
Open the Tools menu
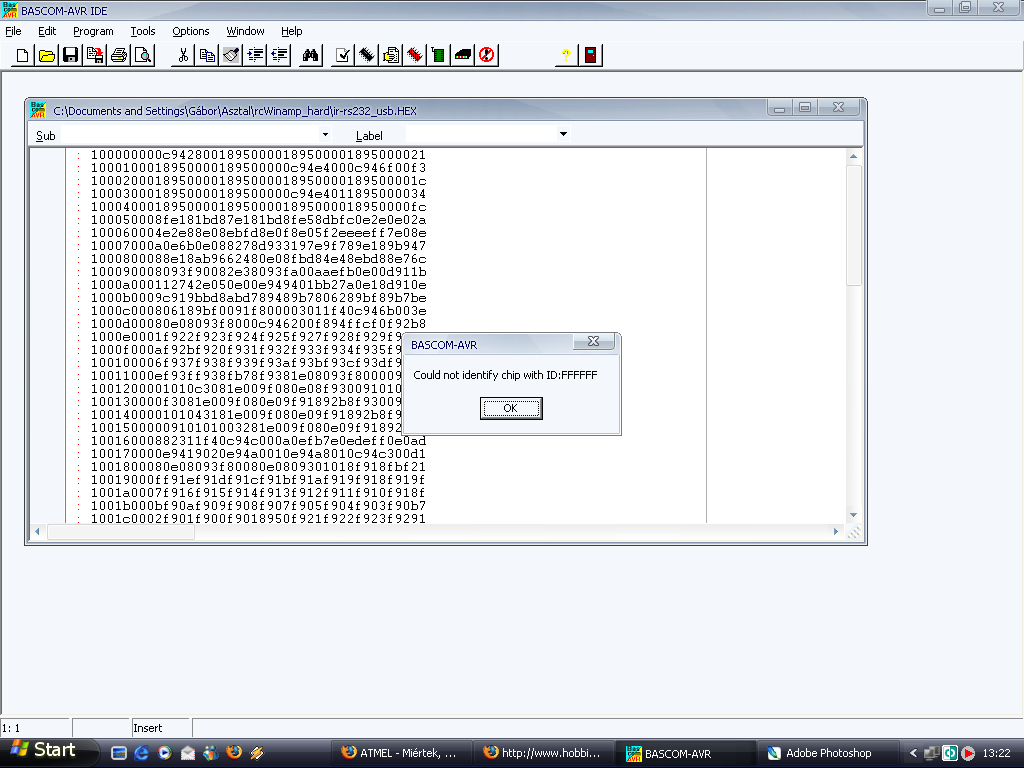tap(142, 31)
